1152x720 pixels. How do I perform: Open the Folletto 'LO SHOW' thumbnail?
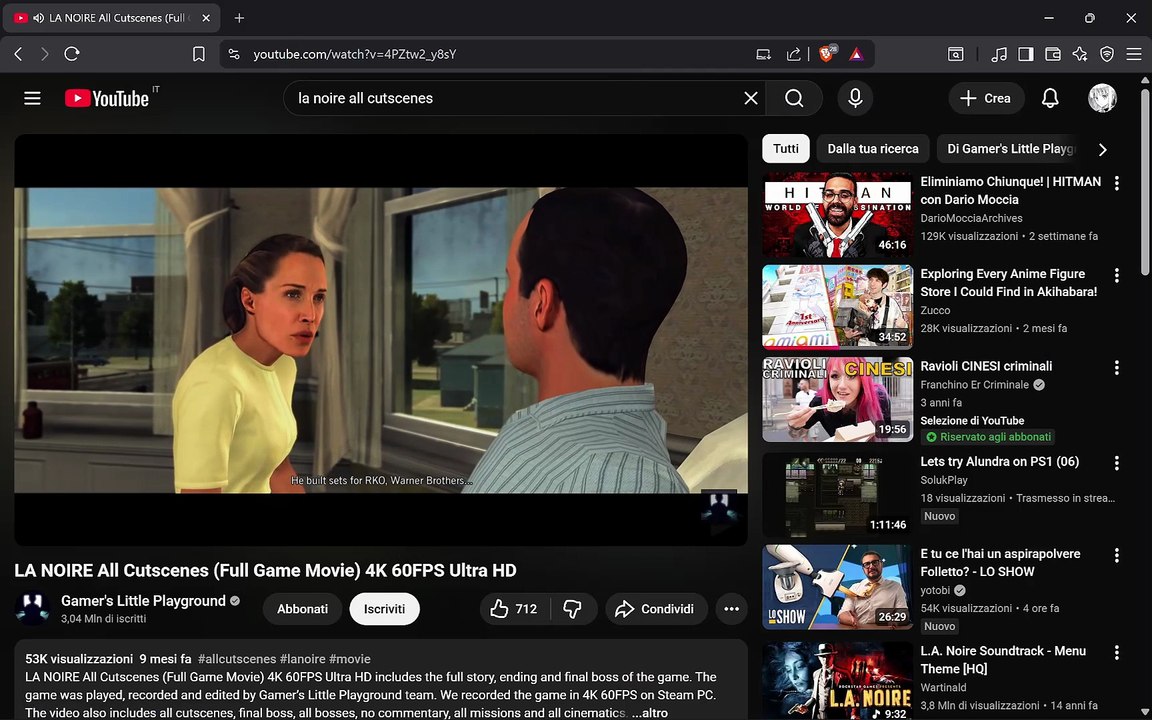(838, 587)
